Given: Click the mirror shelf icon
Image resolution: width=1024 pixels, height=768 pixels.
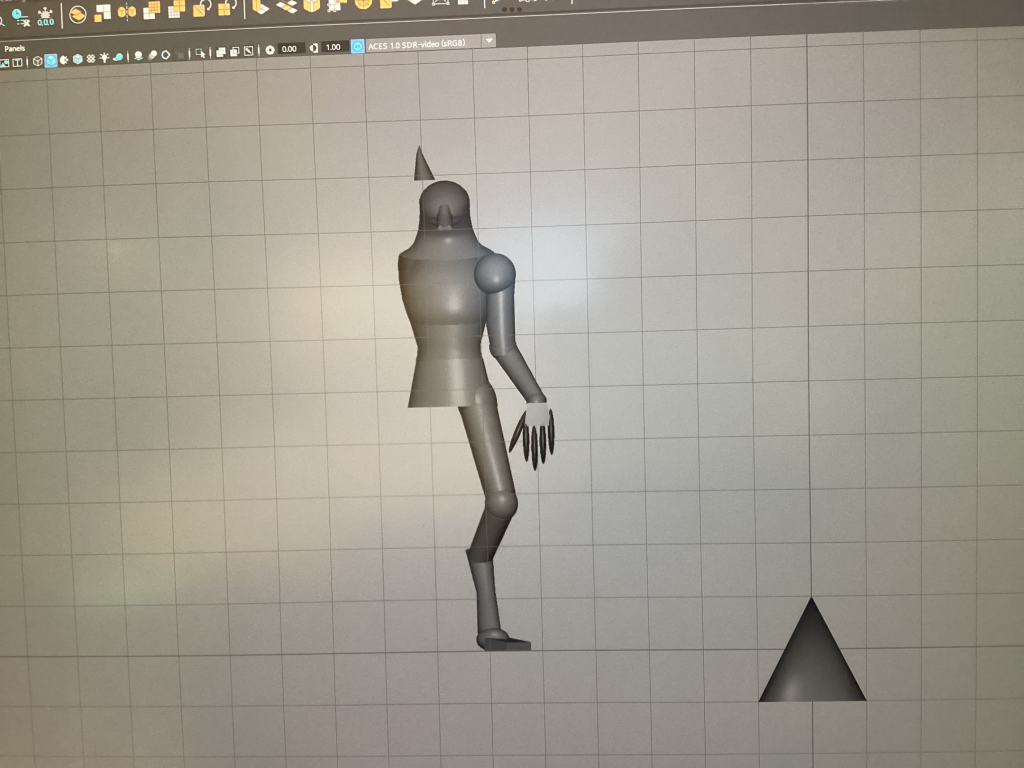Looking at the screenshot, I should click(x=127, y=12).
